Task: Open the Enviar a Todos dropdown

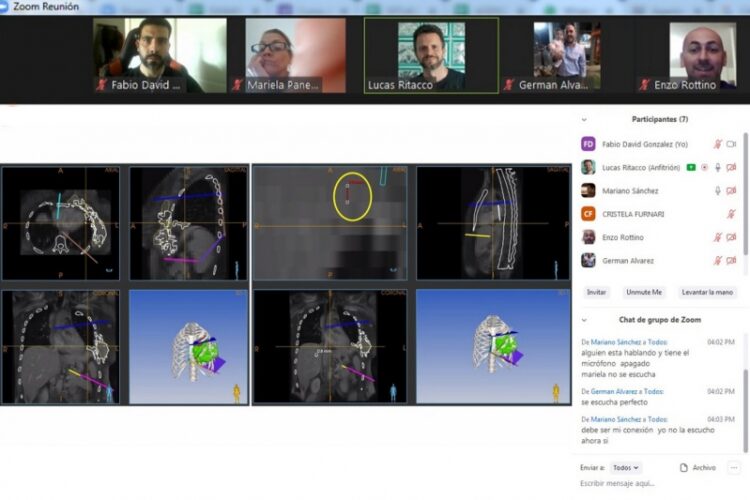Action: click(625, 467)
